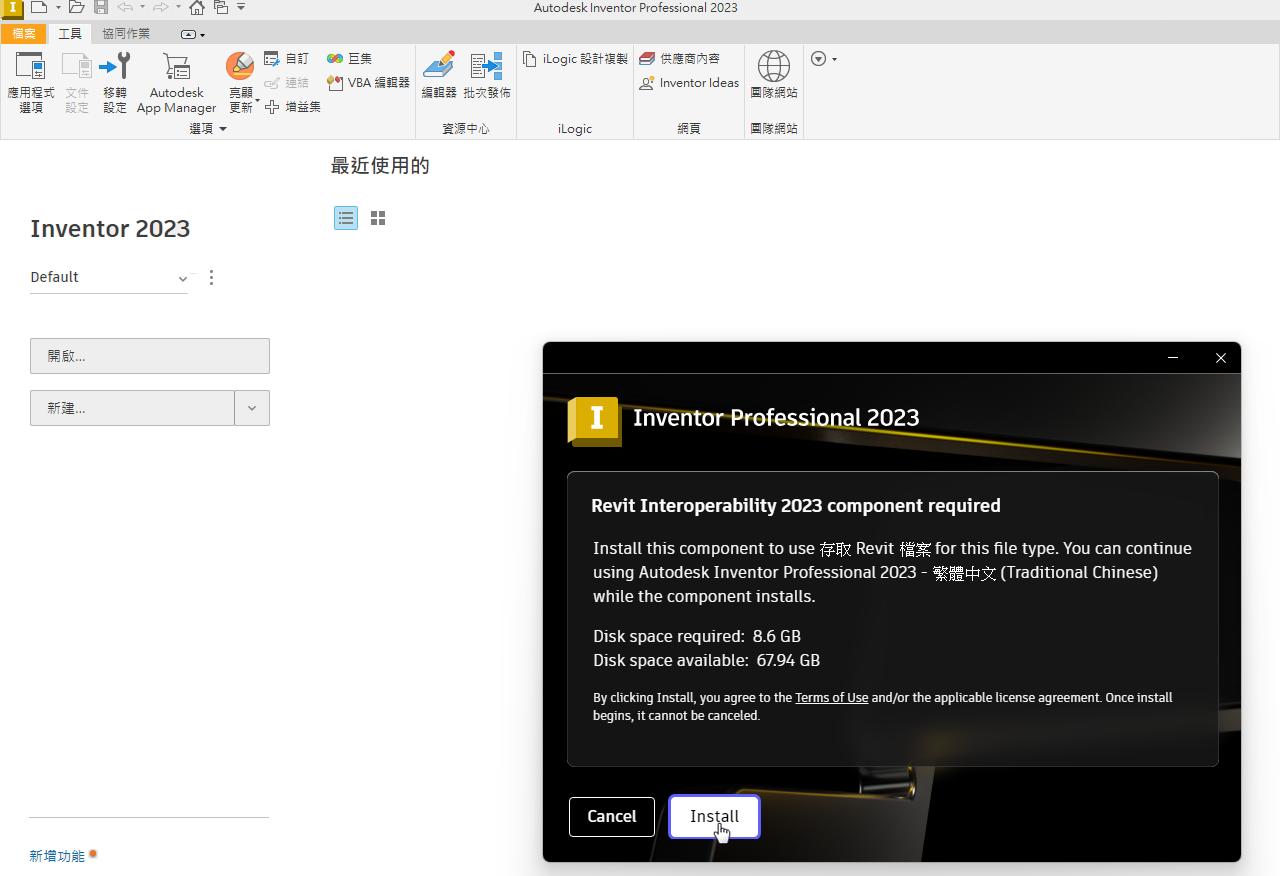Click the 批次發佈 batch publish tool
The width and height of the screenshot is (1280, 876).
pos(487,76)
